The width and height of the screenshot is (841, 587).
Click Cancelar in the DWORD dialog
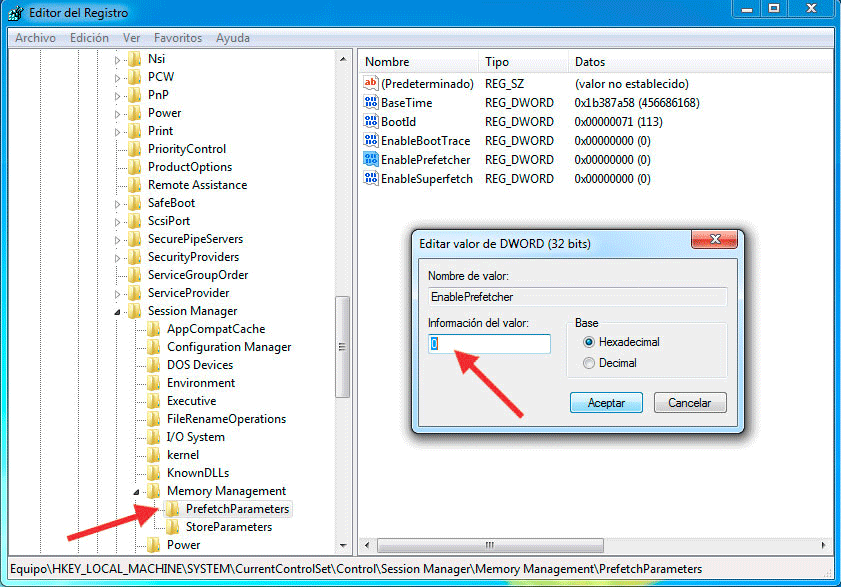click(x=690, y=402)
